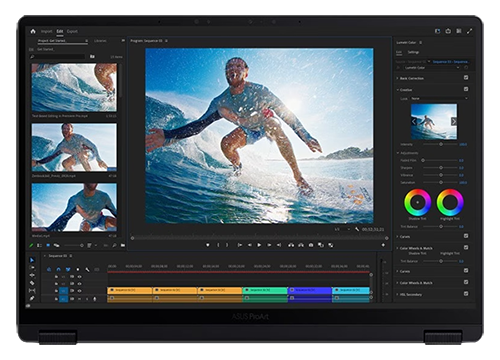Open the Lumetri Color effect dropdown
The height and width of the screenshot is (360, 500).
(x=432, y=68)
